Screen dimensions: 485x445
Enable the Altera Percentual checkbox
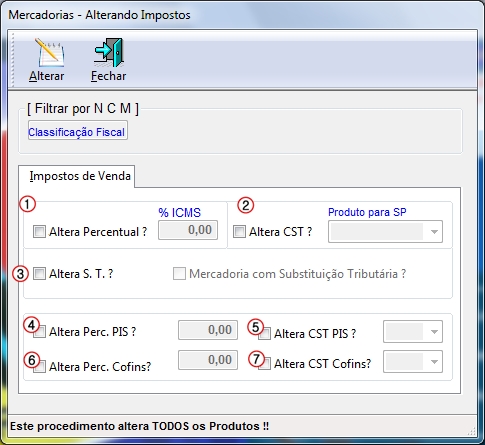coord(39,231)
